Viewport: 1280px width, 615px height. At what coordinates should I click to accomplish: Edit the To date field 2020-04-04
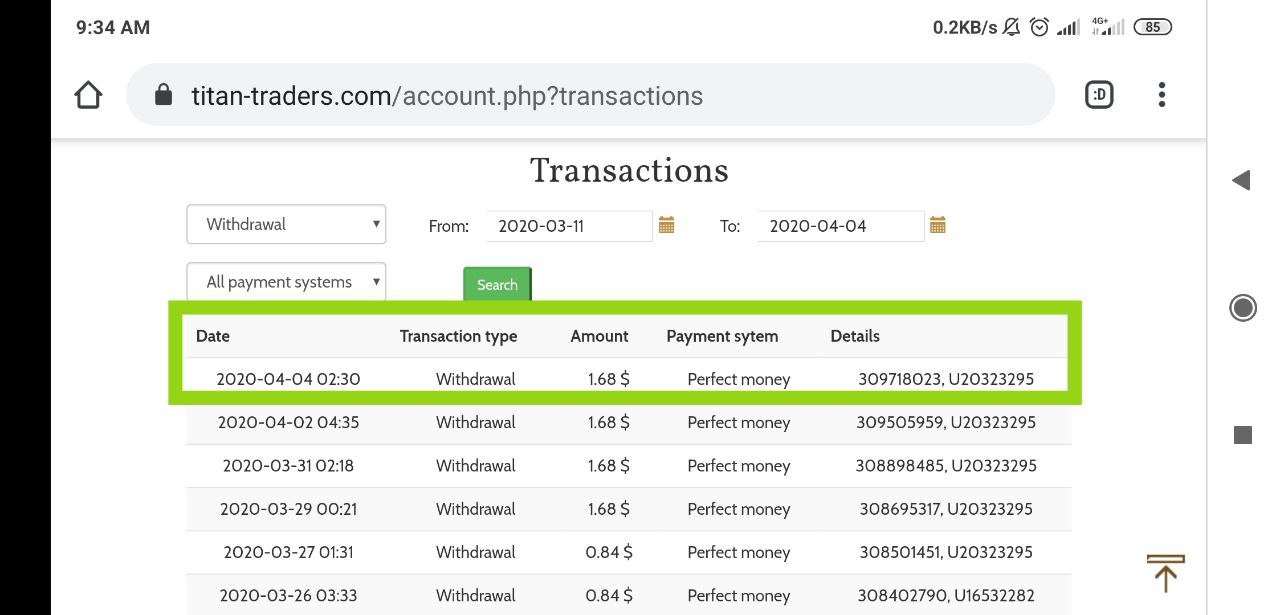pyautogui.click(x=840, y=226)
